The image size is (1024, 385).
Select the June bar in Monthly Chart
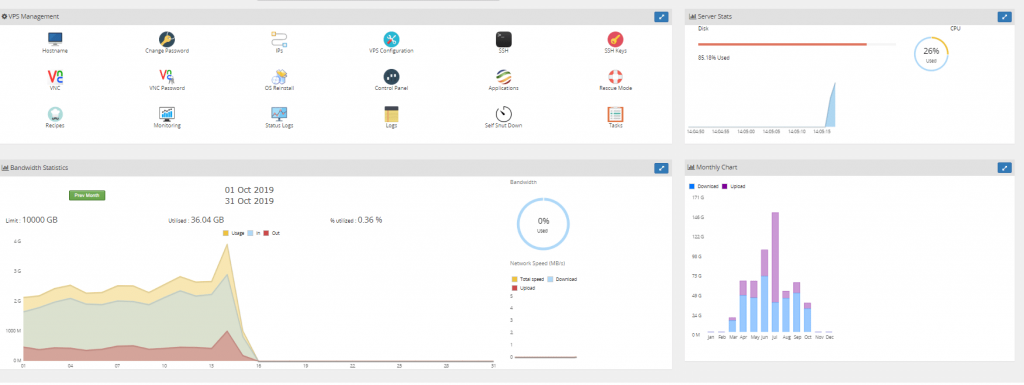pos(764,291)
